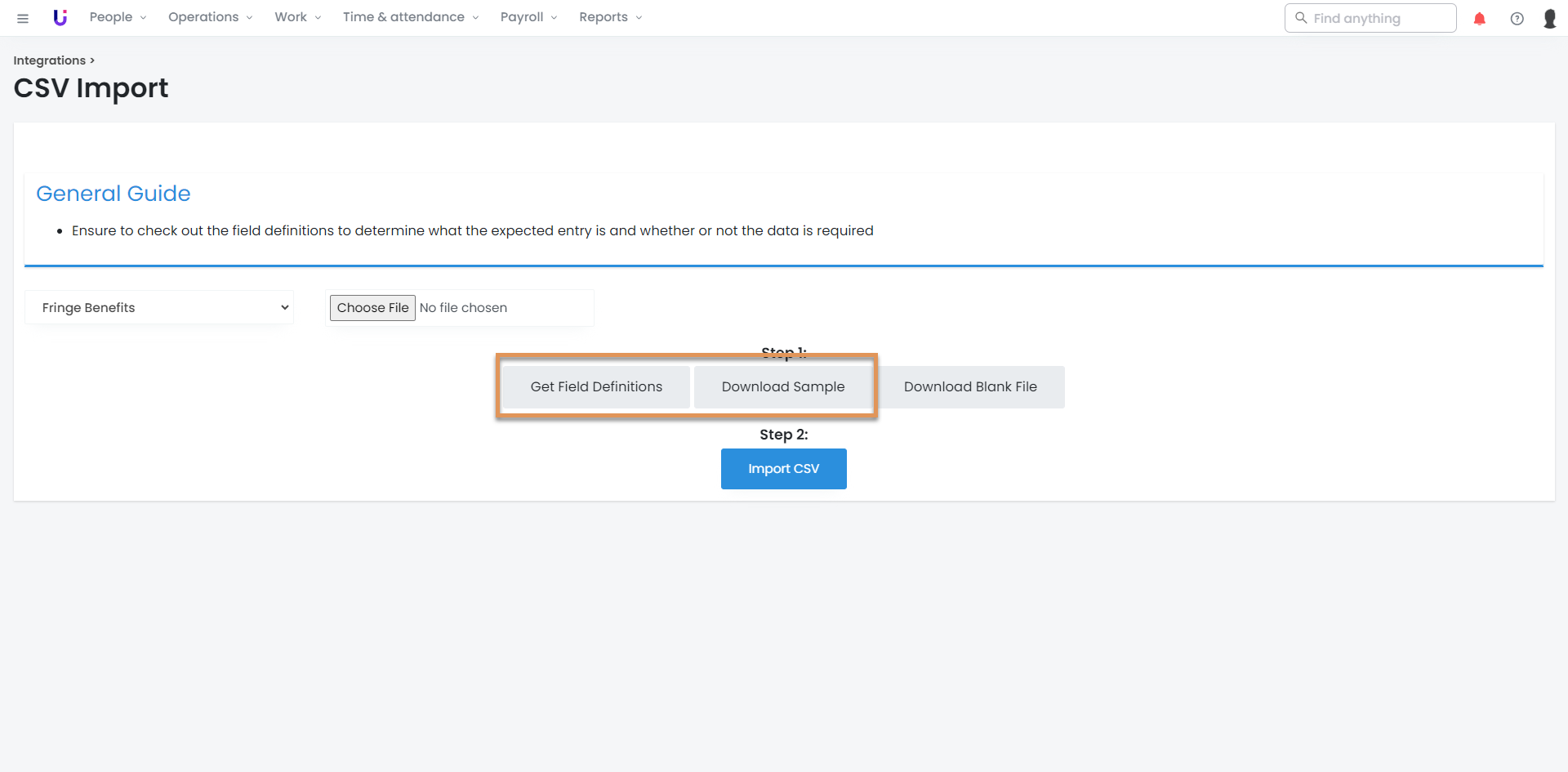Open the Reports menu

pyautogui.click(x=610, y=17)
